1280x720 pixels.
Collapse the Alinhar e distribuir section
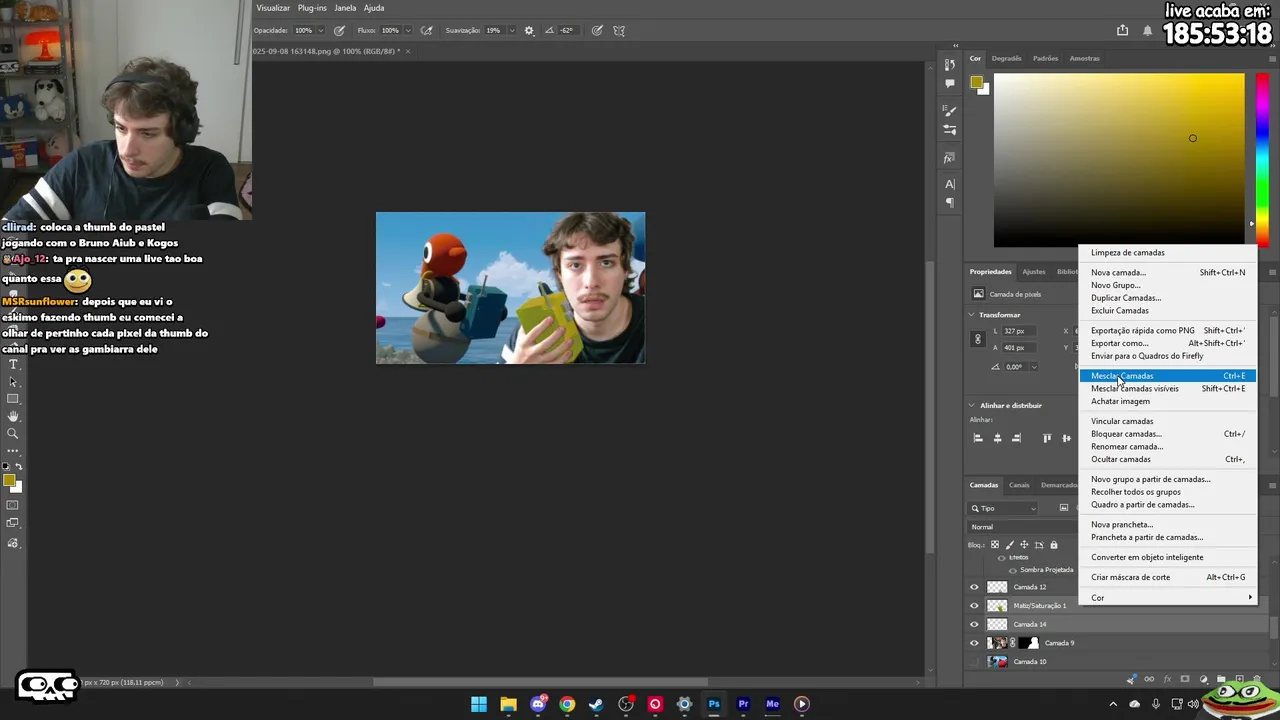click(971, 405)
